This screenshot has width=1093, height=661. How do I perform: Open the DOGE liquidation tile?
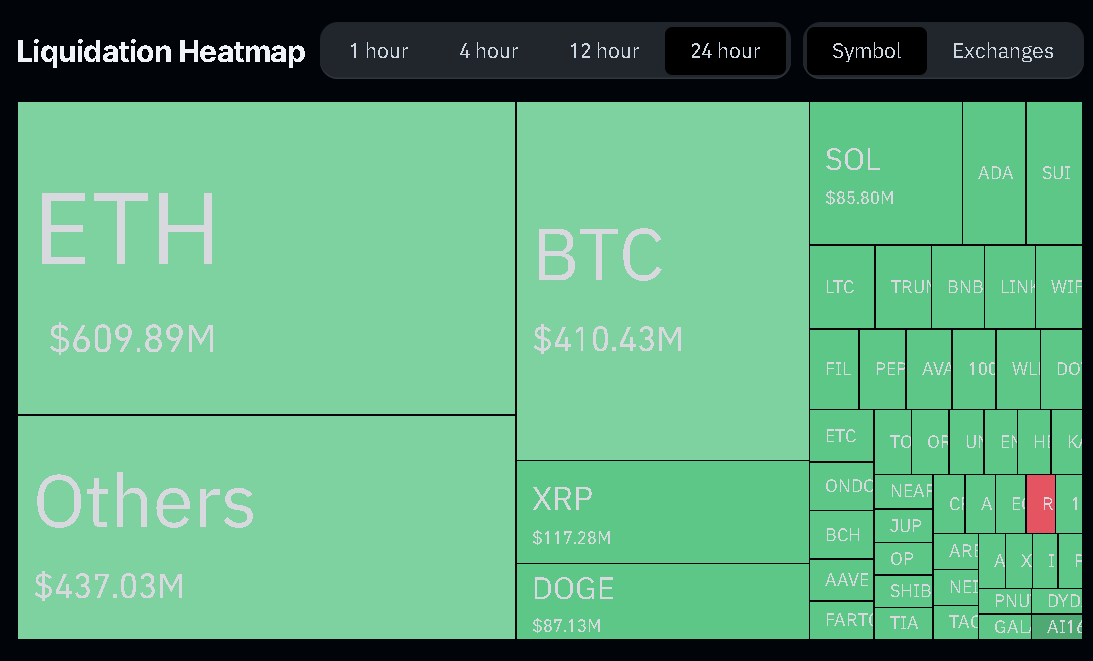click(662, 601)
